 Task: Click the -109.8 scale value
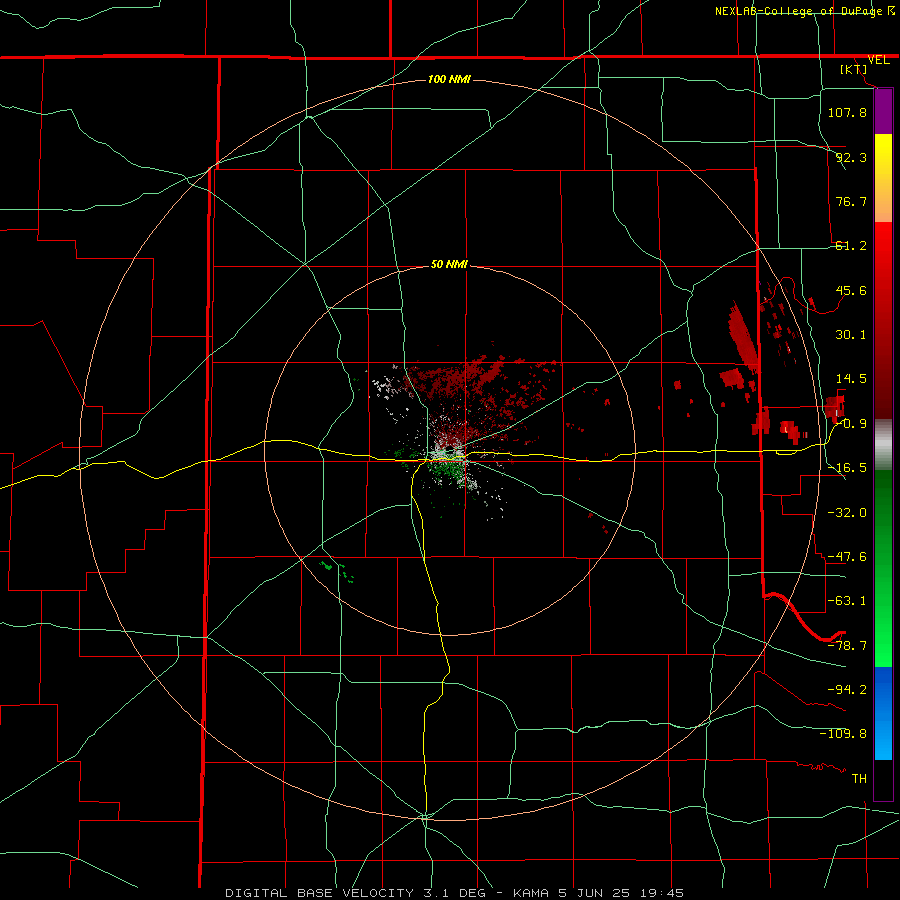(x=843, y=734)
